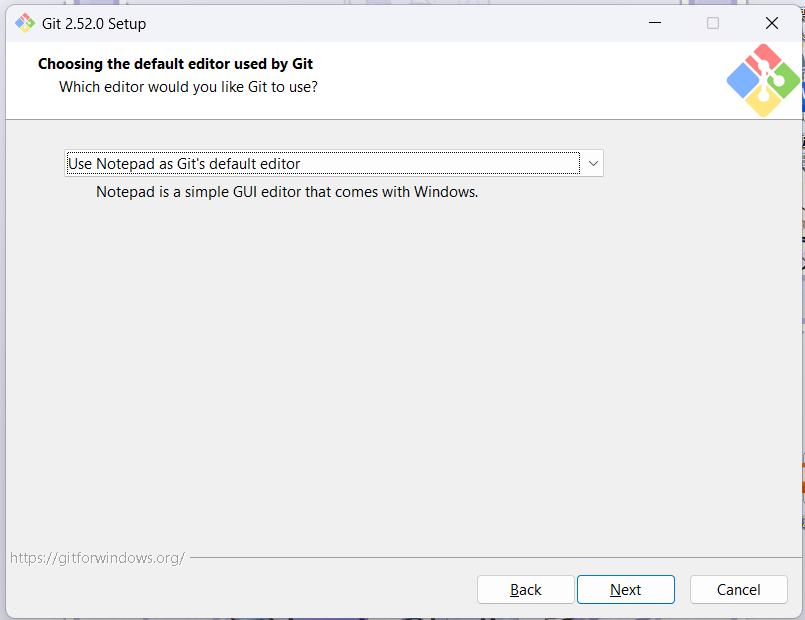
Task: Click the 'Git 2.52.0 Setup' window title
Action: click(x=94, y=24)
